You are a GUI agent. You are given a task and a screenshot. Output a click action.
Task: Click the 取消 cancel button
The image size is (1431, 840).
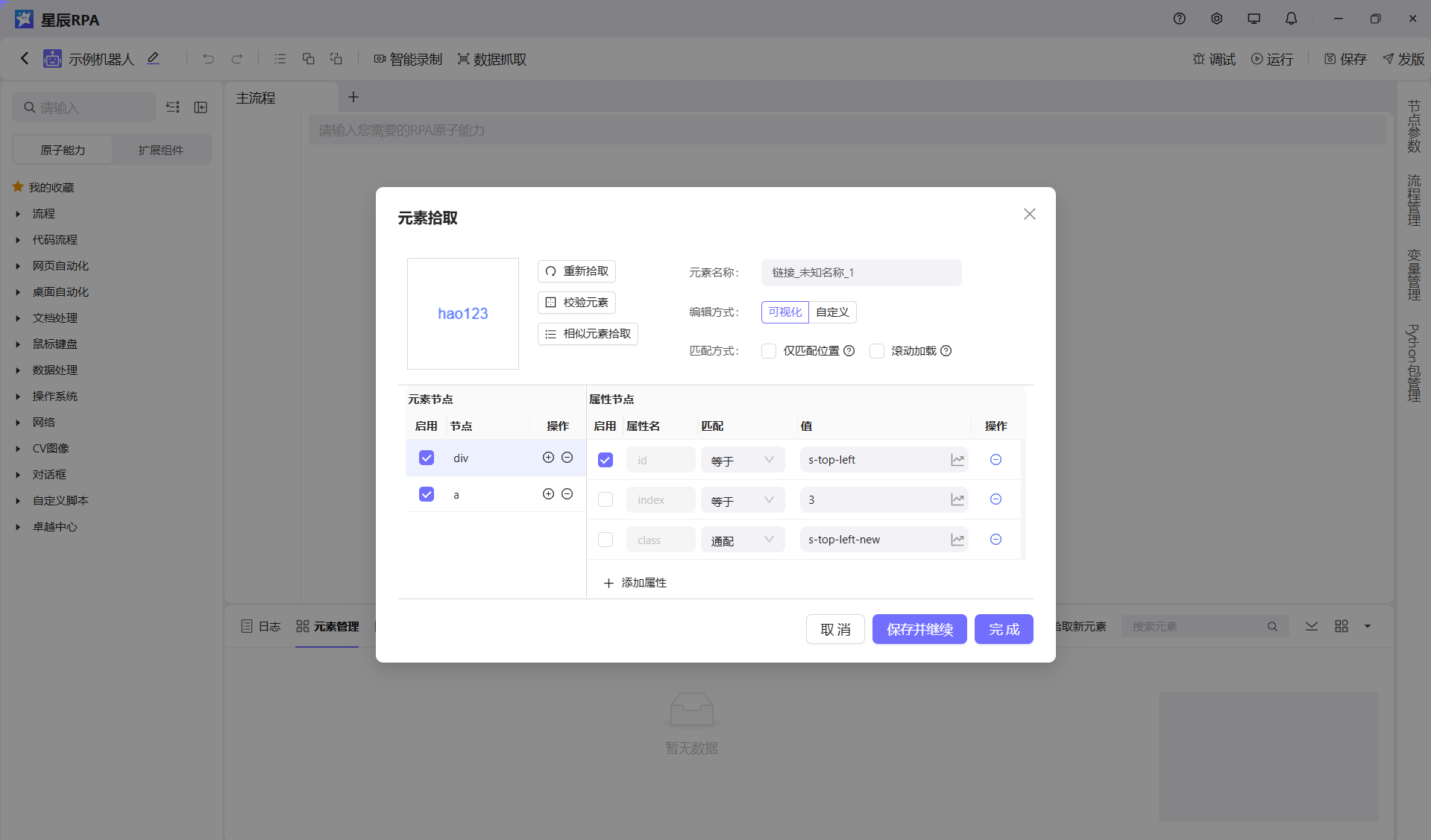pos(835,629)
